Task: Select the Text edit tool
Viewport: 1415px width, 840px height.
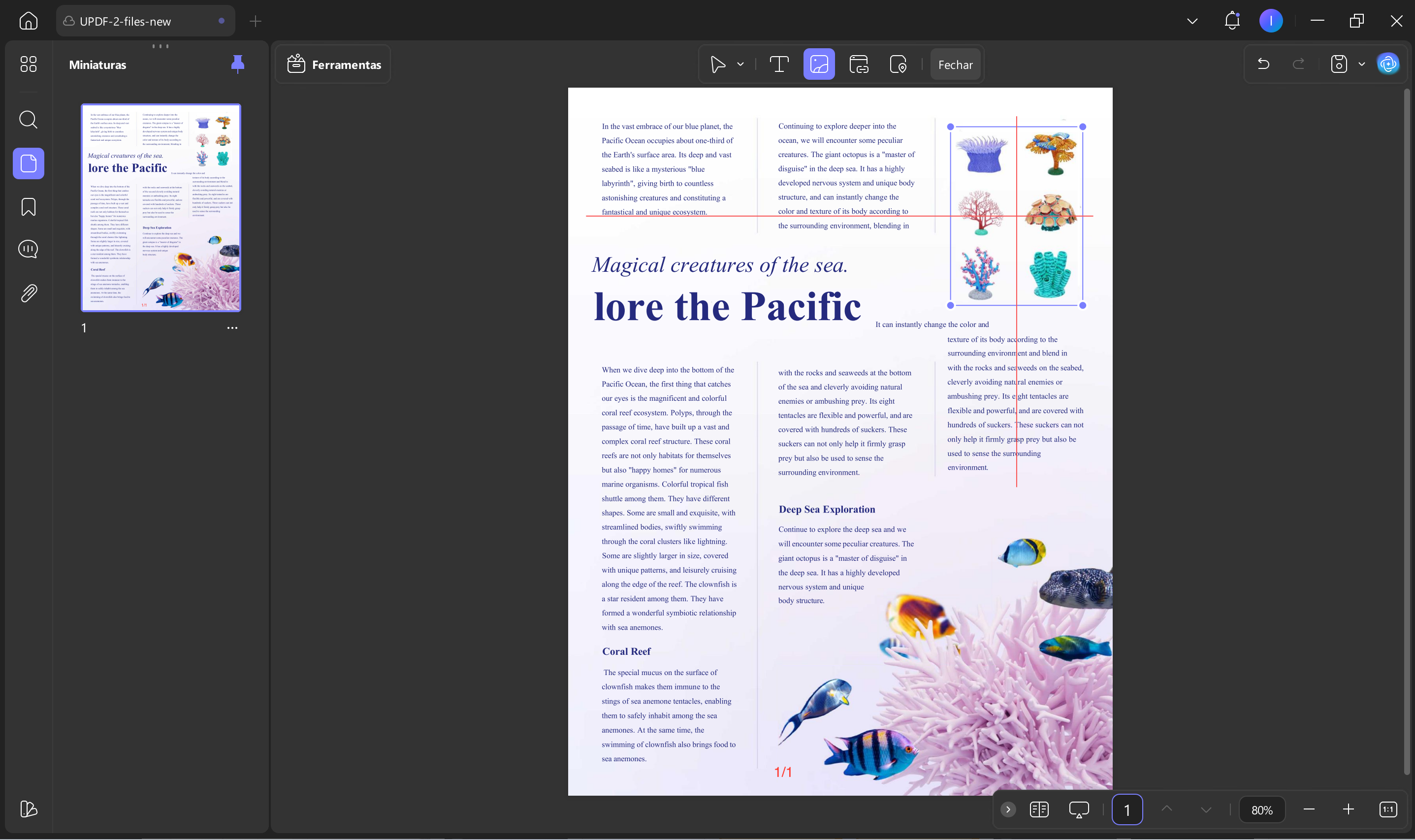Action: click(x=779, y=65)
